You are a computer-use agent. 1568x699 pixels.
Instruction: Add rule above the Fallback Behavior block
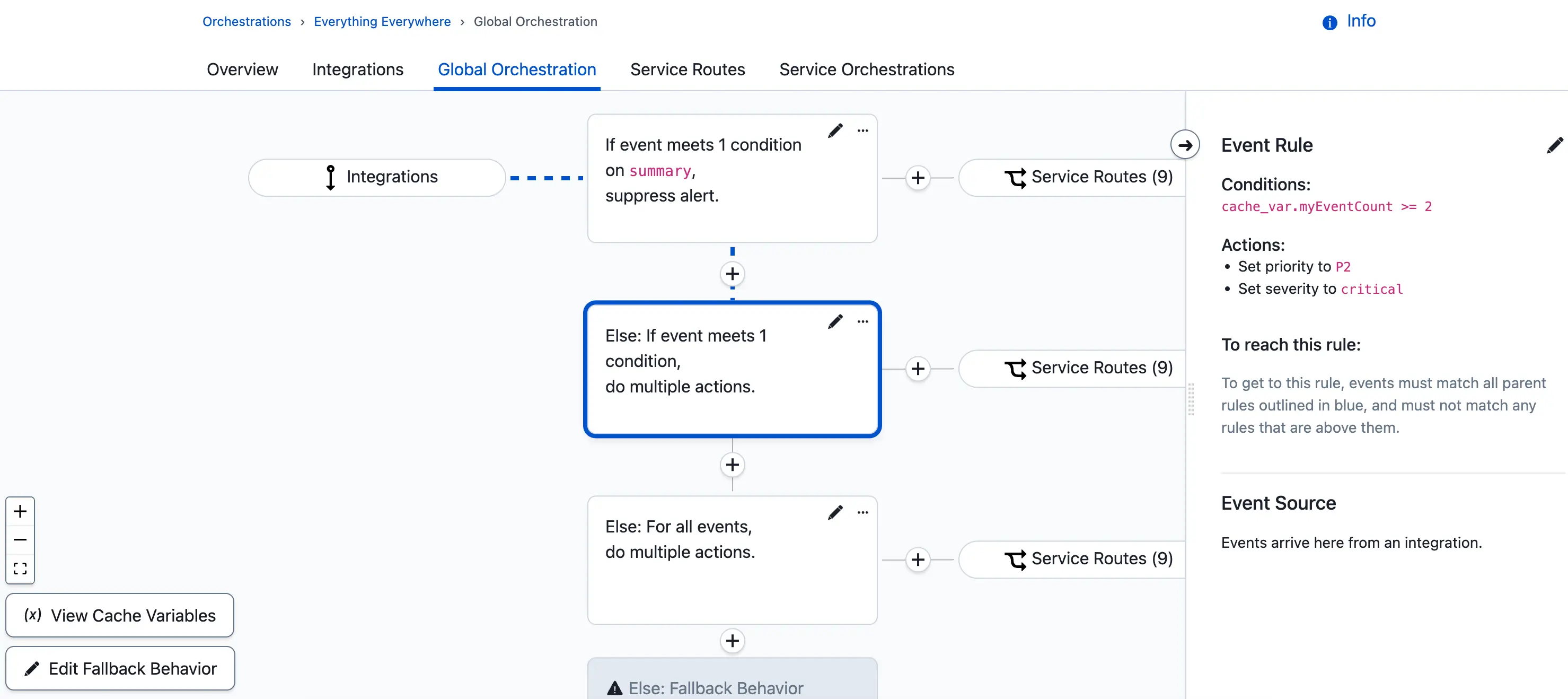732,641
